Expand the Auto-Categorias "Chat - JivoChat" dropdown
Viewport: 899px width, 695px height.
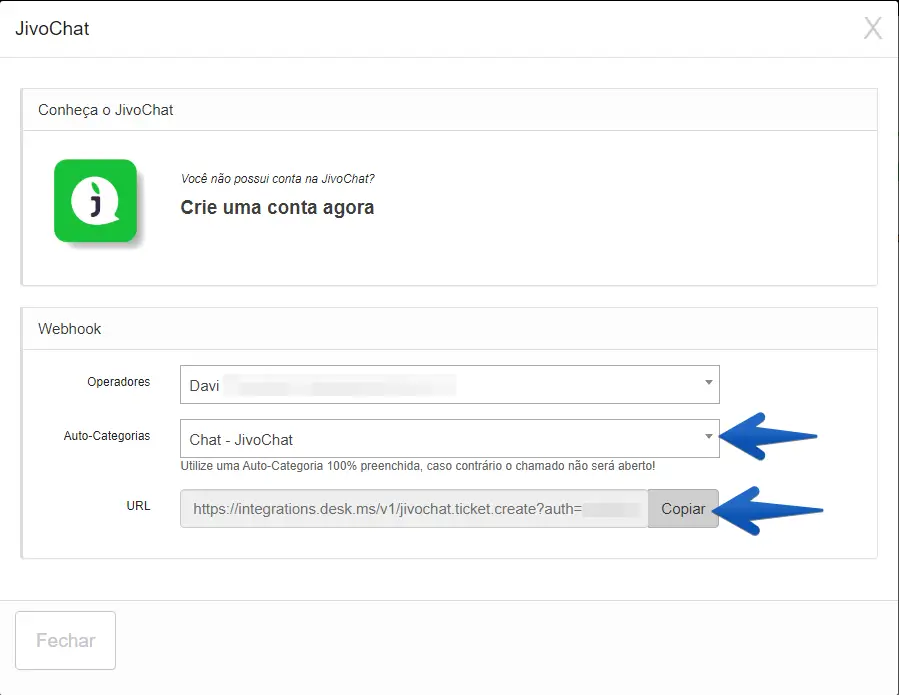coord(440,439)
